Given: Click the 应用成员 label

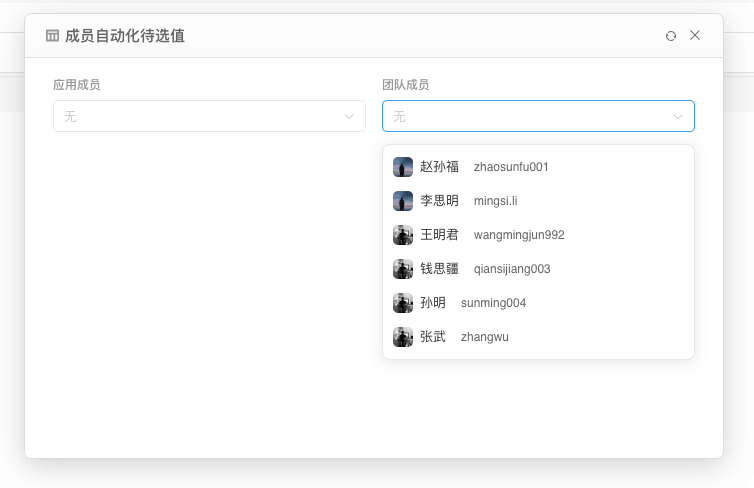Looking at the screenshot, I should [76, 85].
